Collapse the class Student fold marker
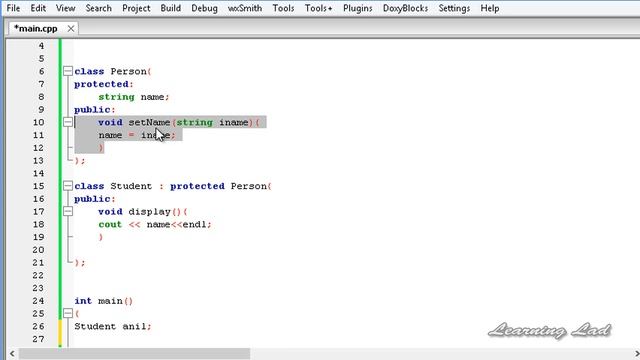 (68, 186)
